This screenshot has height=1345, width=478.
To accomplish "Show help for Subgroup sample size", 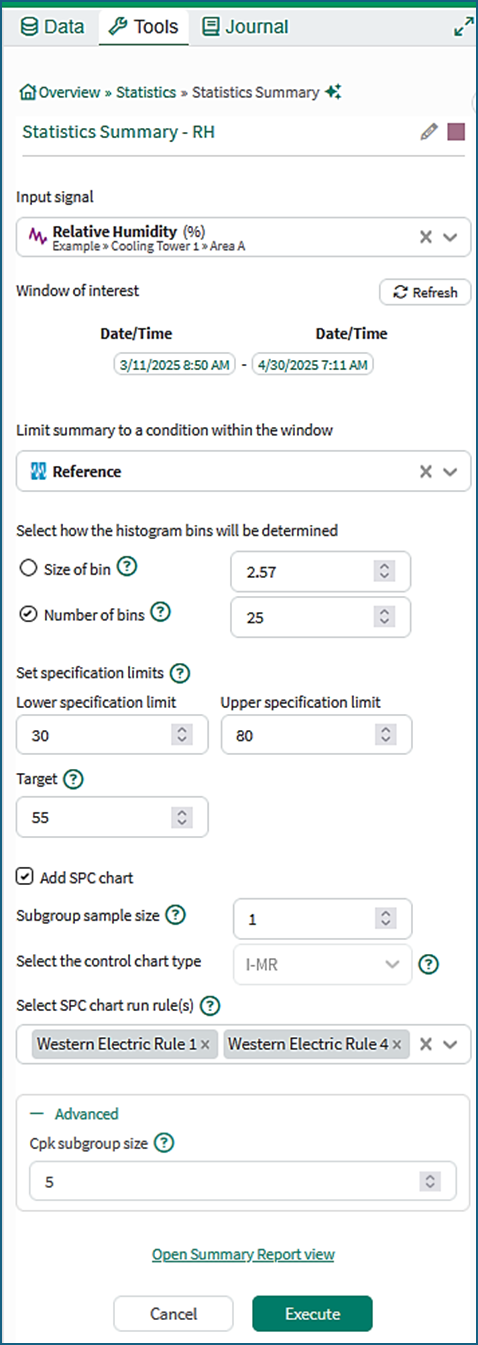I will pos(175,914).
